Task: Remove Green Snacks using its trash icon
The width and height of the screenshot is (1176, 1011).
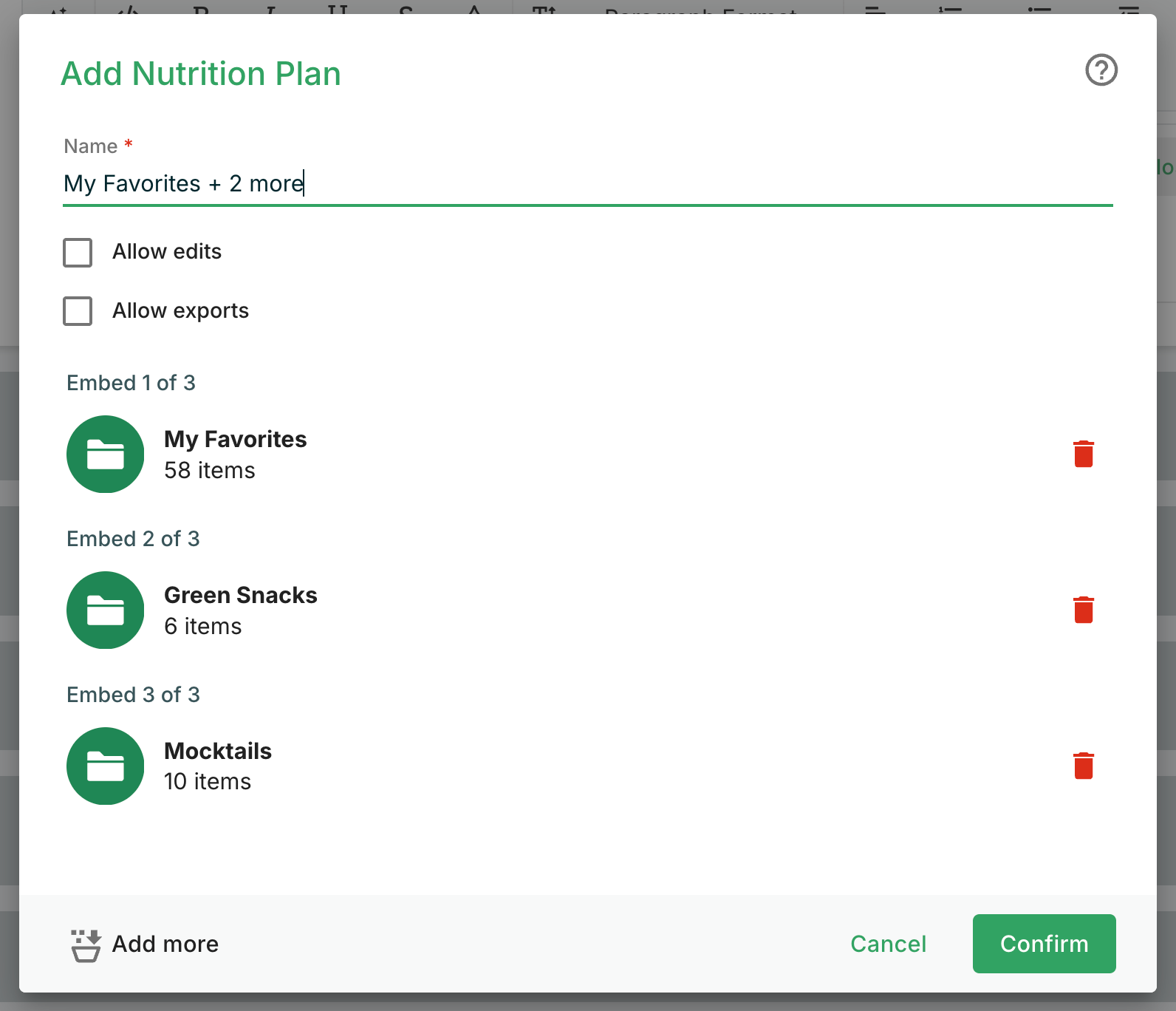Action: pos(1084,610)
